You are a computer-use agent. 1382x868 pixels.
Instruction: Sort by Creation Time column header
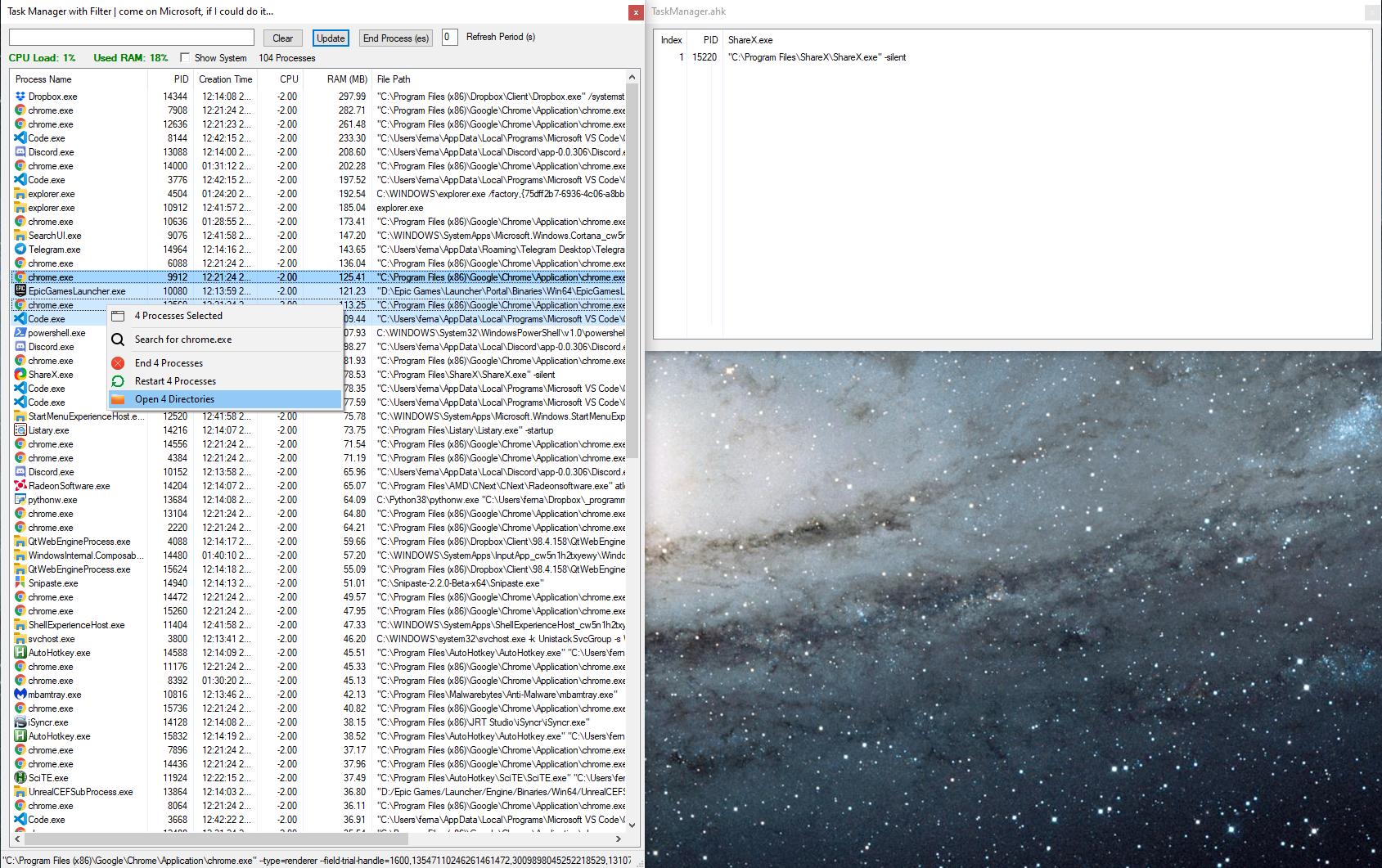[x=225, y=79]
